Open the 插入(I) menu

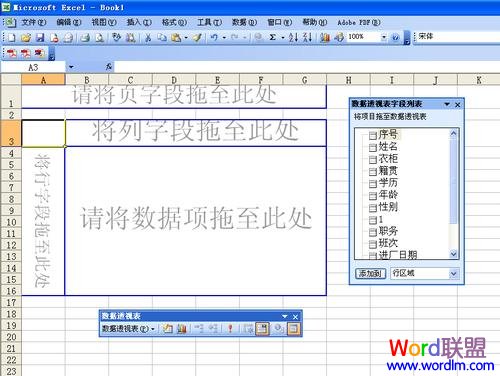(139, 22)
